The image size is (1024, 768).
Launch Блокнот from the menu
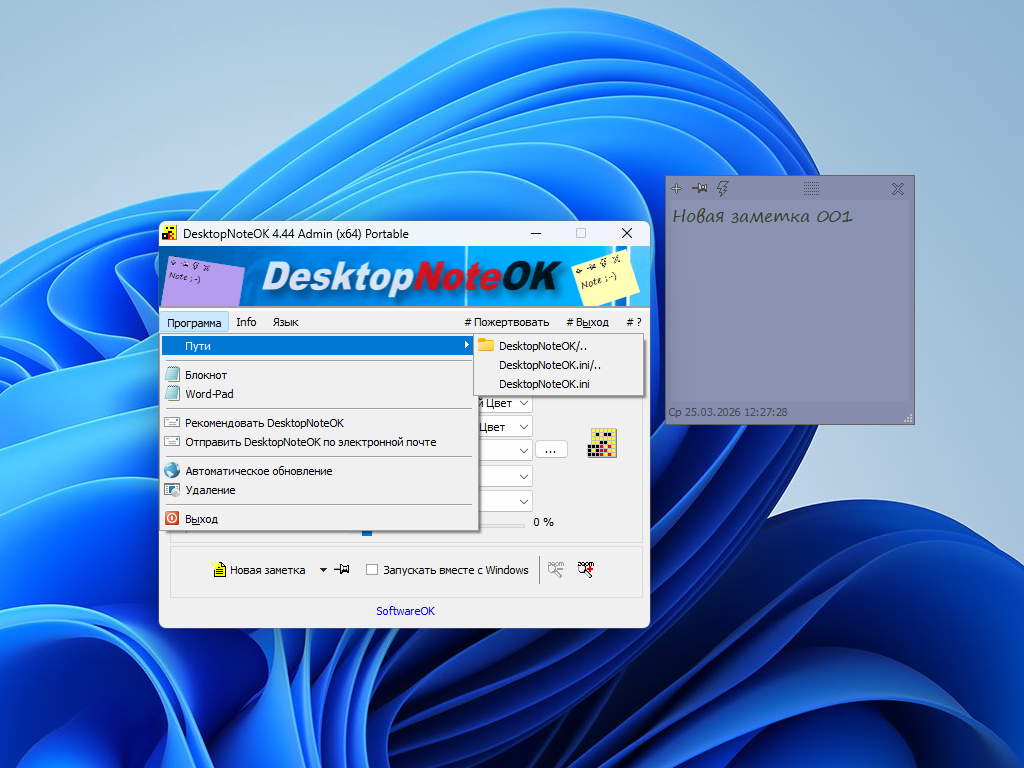317,375
